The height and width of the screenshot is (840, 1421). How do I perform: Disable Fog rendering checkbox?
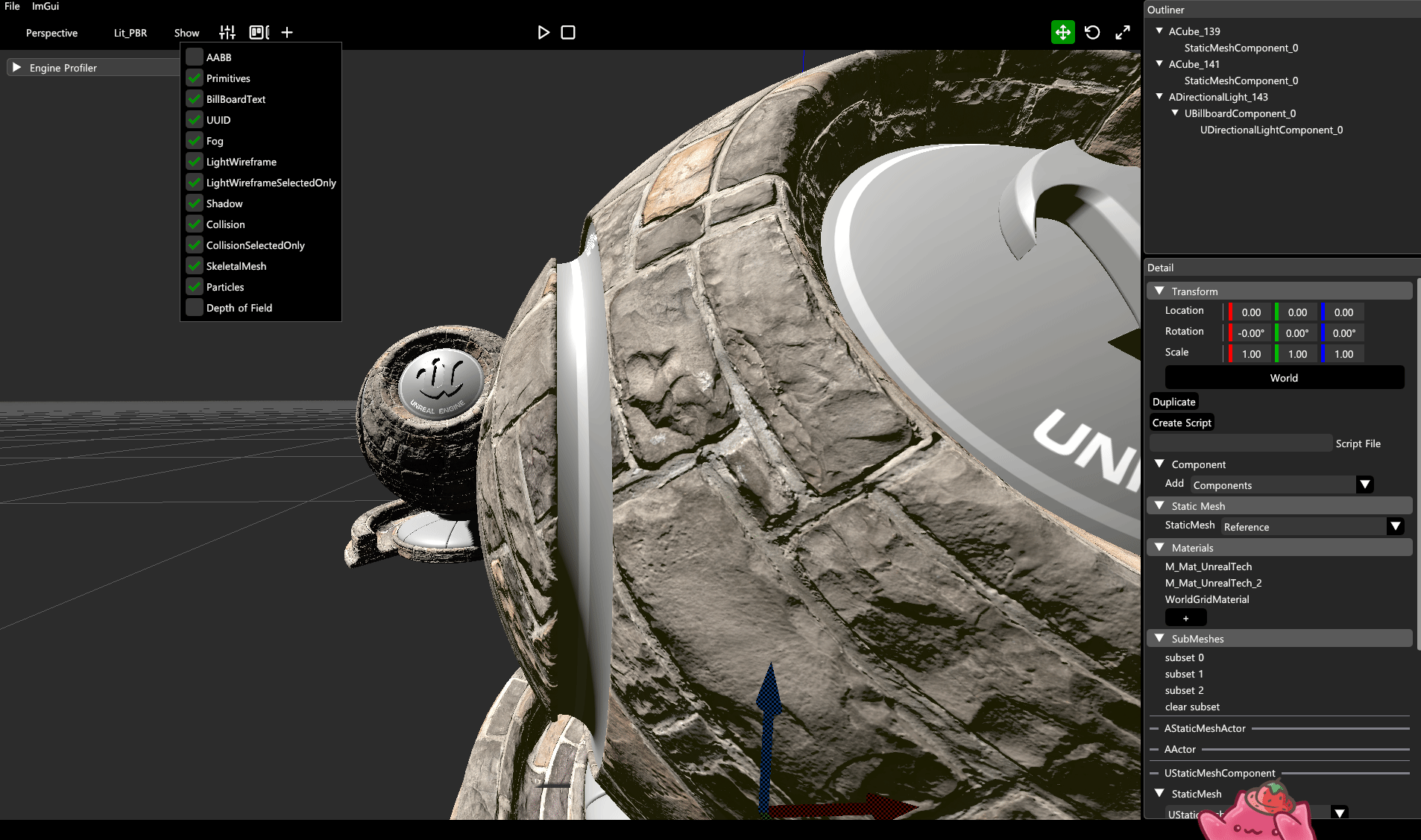point(195,140)
